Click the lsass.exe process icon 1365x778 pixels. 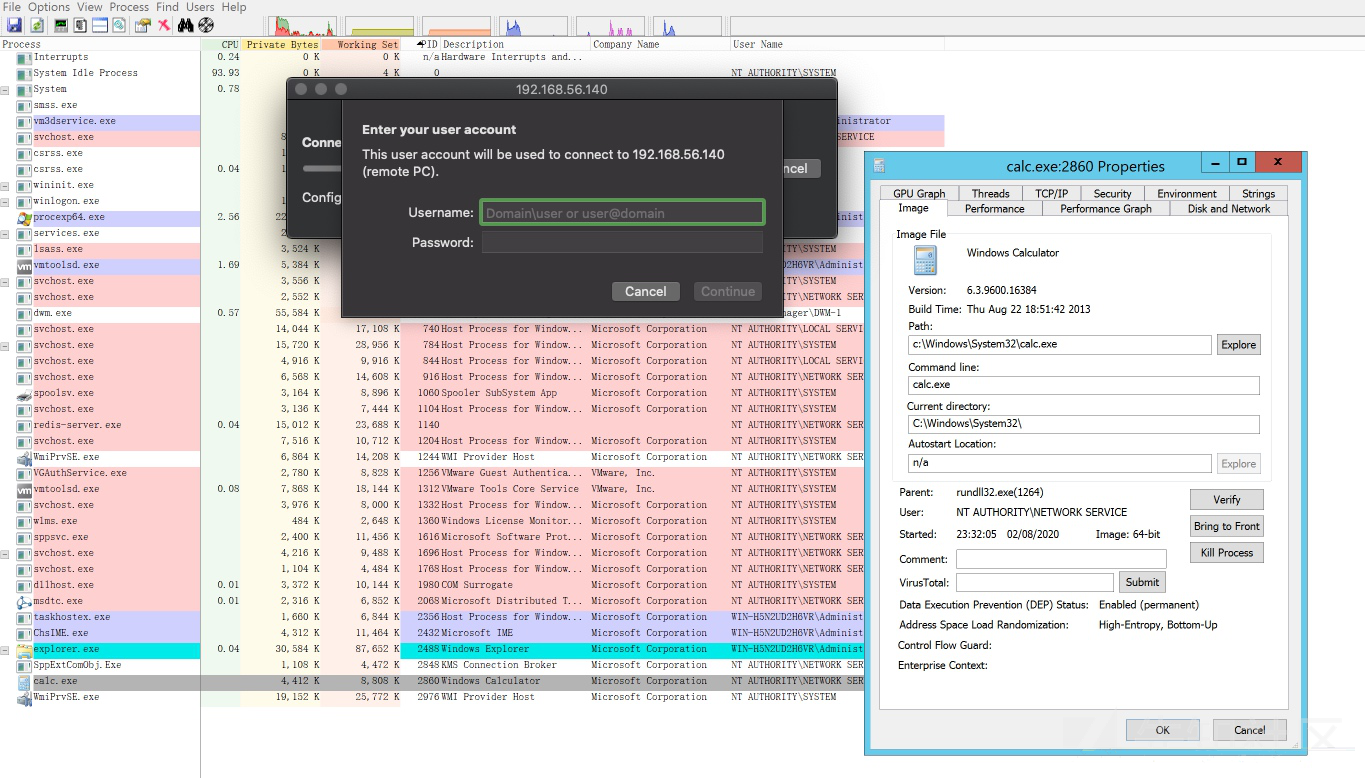tap(24, 249)
